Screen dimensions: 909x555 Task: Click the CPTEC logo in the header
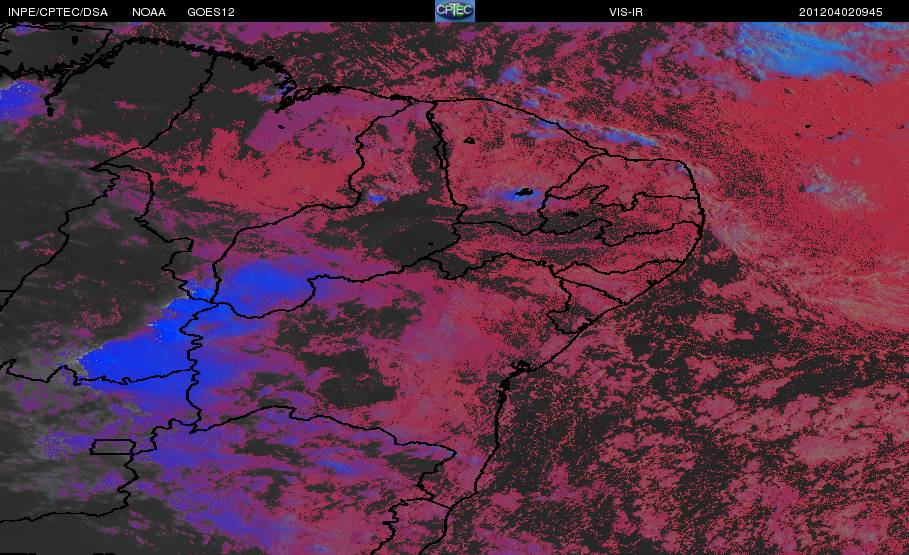coord(455,11)
